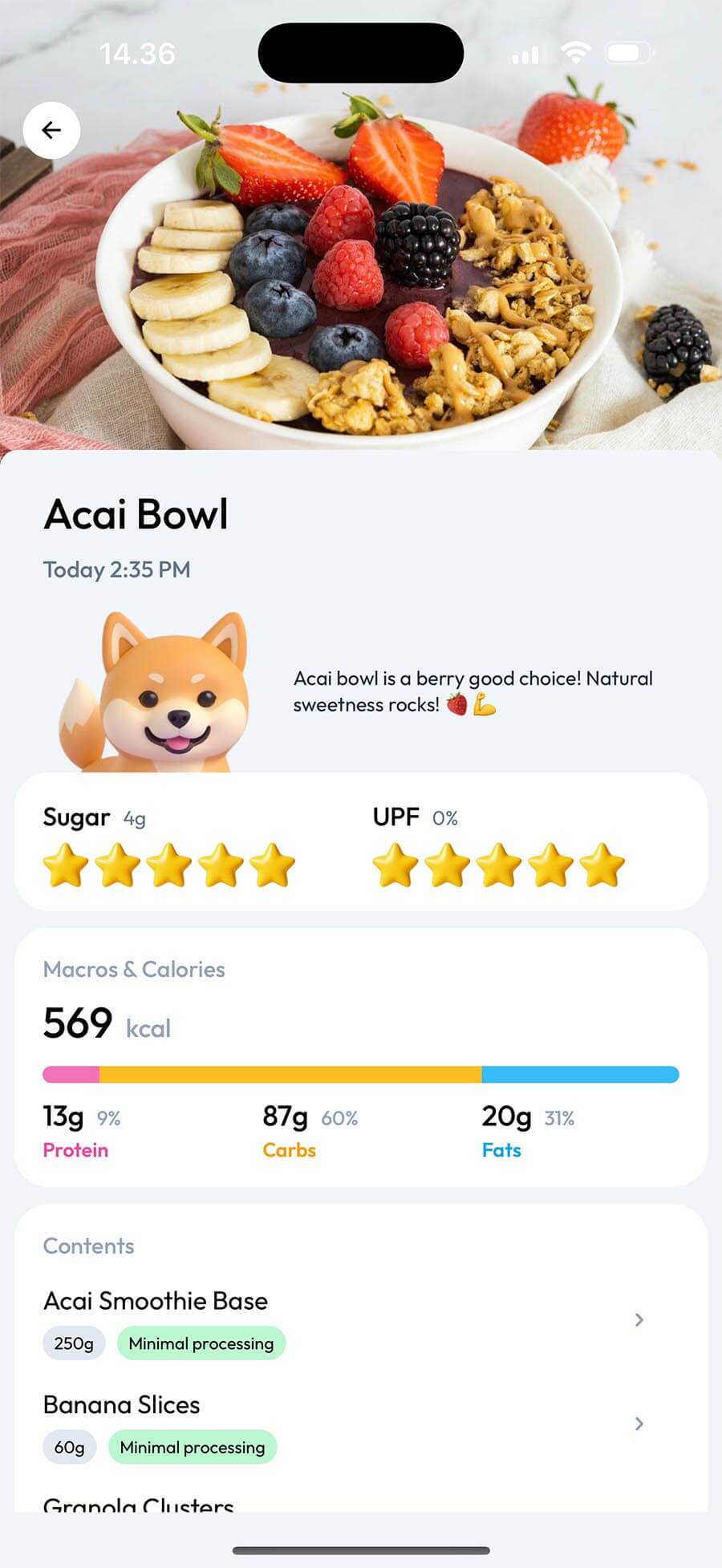The image size is (722, 1568).
Task: Tap the back arrow button
Action: 51,130
